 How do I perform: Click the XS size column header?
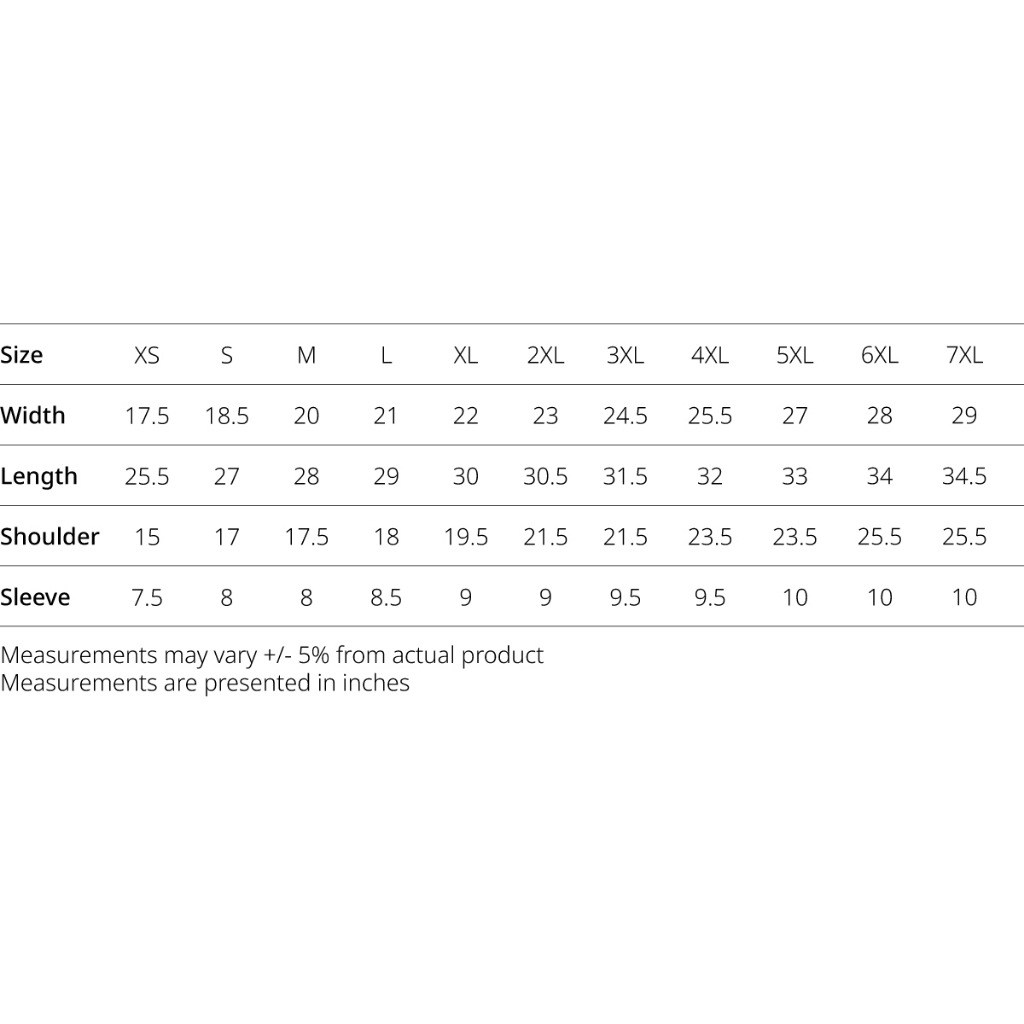point(147,355)
